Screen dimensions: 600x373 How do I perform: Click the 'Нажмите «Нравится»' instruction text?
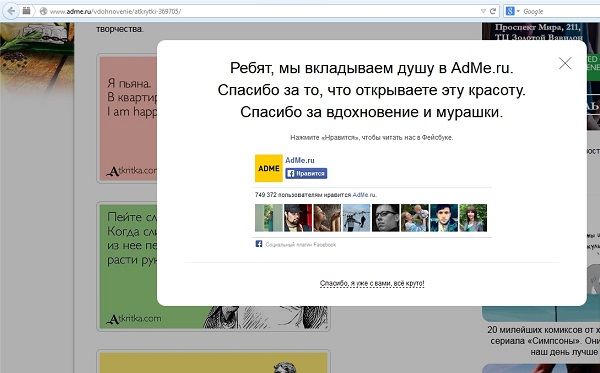click(372, 137)
